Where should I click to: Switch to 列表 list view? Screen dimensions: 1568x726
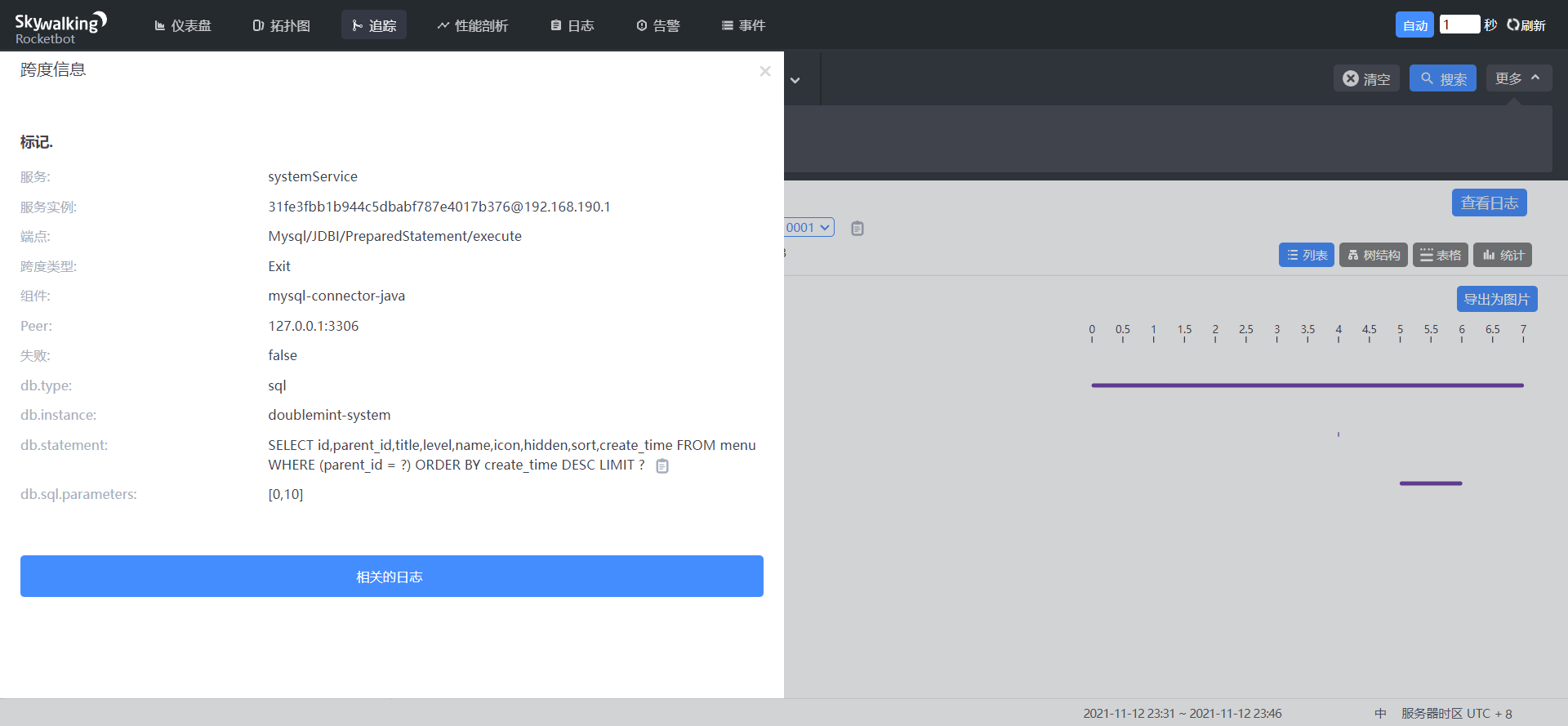(x=1307, y=255)
